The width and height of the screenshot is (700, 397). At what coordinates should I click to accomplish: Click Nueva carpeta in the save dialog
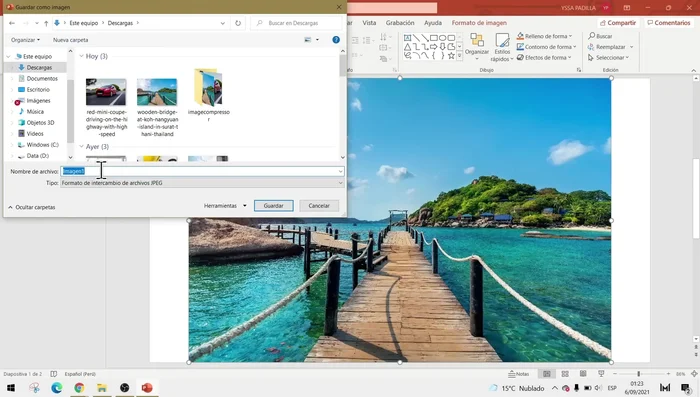click(x=71, y=40)
